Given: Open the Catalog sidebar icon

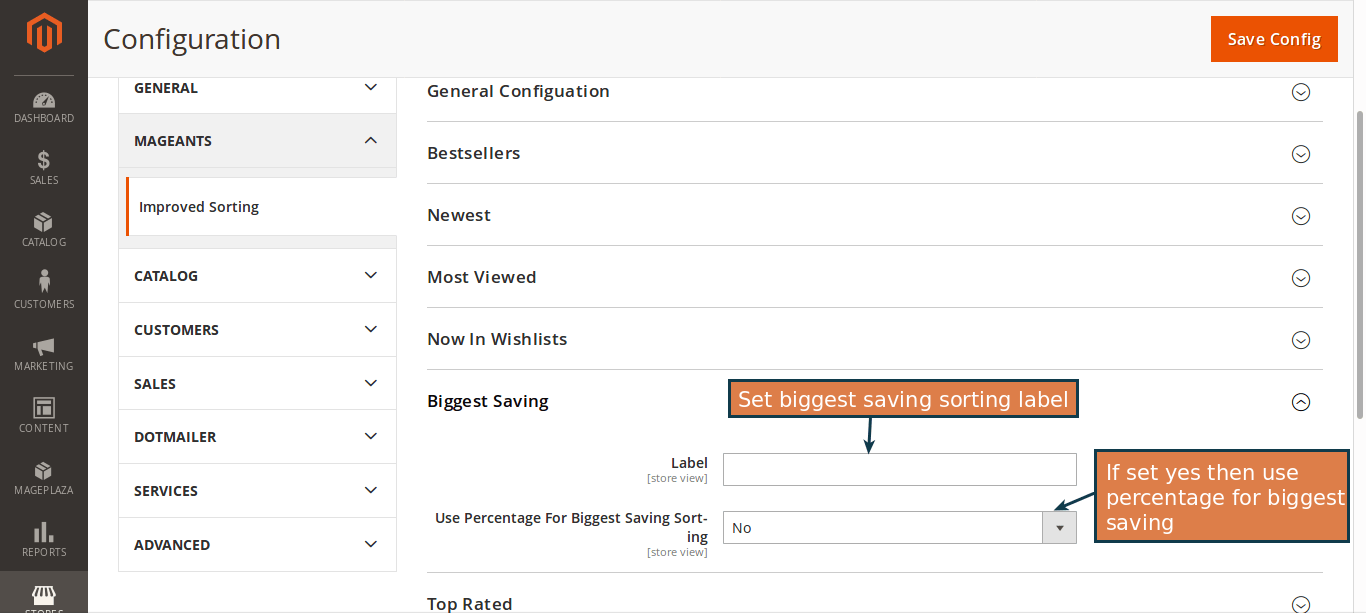Looking at the screenshot, I should tap(43, 228).
